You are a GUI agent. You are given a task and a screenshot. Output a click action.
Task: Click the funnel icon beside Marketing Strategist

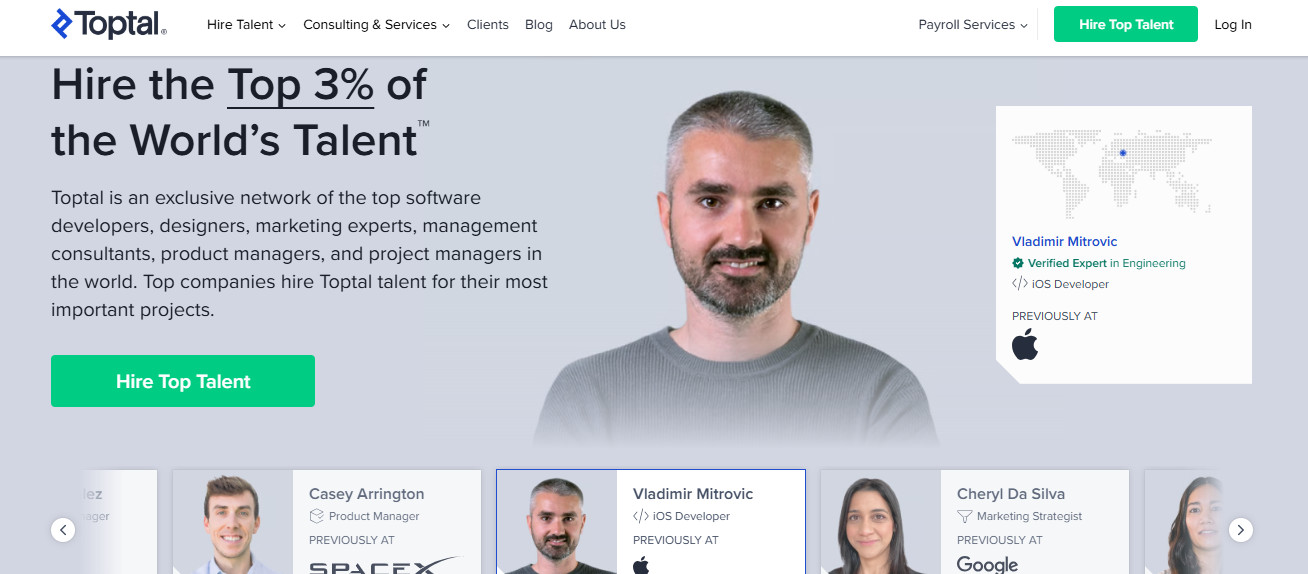coord(964,517)
